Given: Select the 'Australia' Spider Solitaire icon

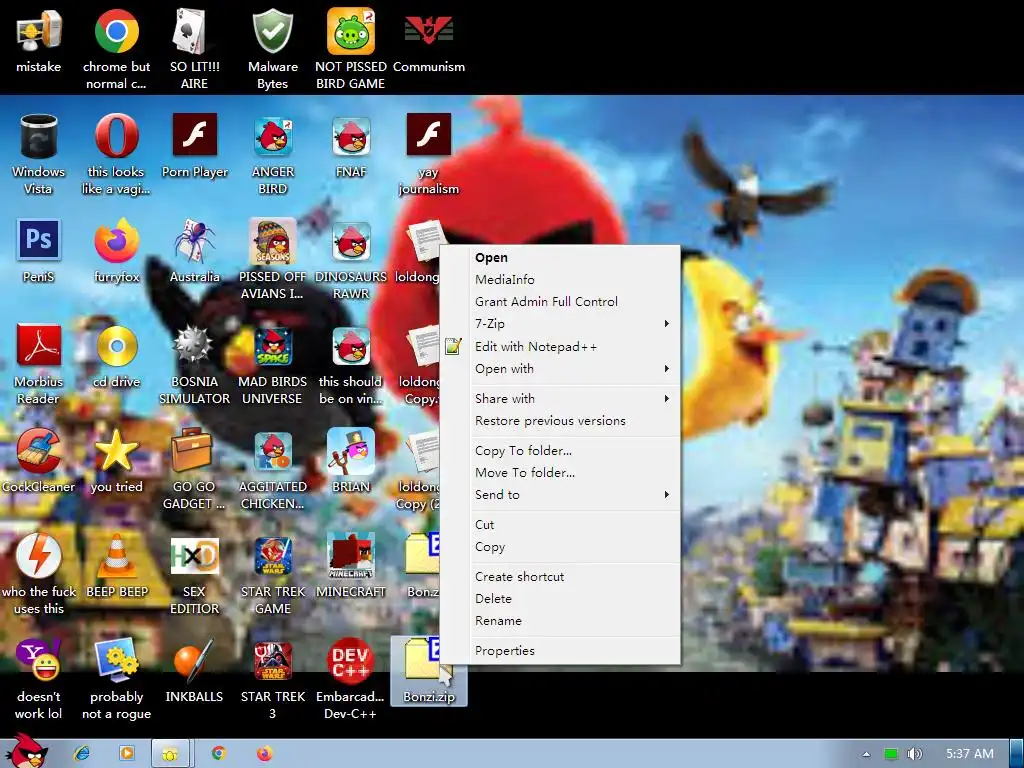Looking at the screenshot, I should coord(194,240).
